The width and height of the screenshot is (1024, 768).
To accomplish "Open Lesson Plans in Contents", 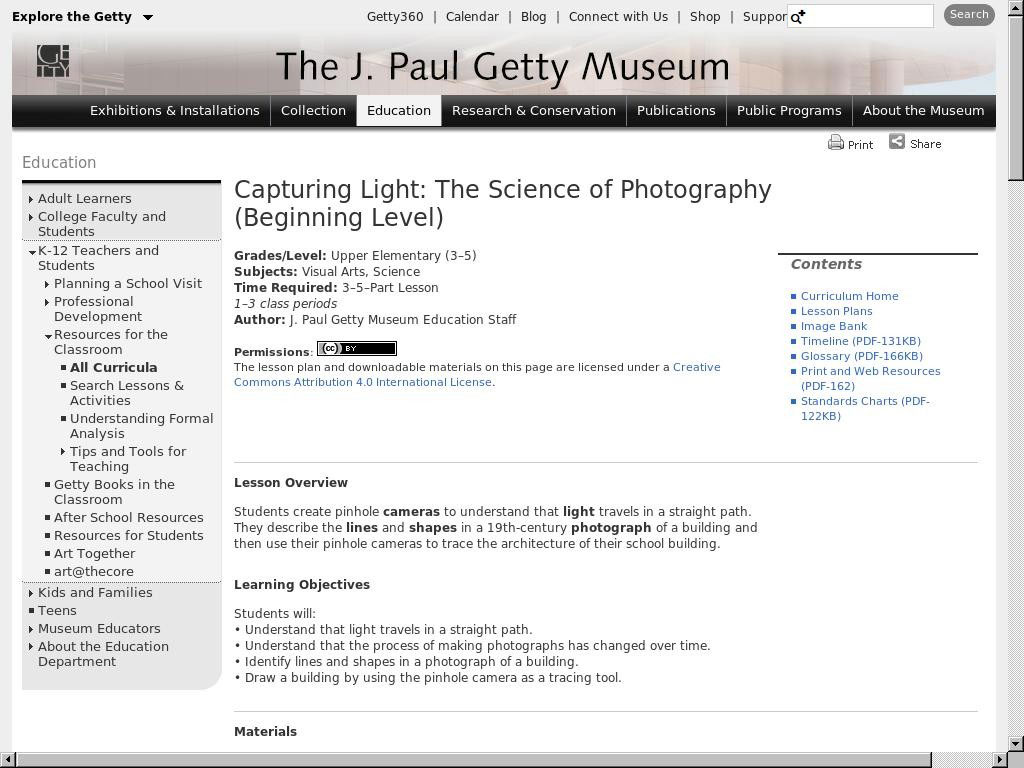I will (837, 311).
